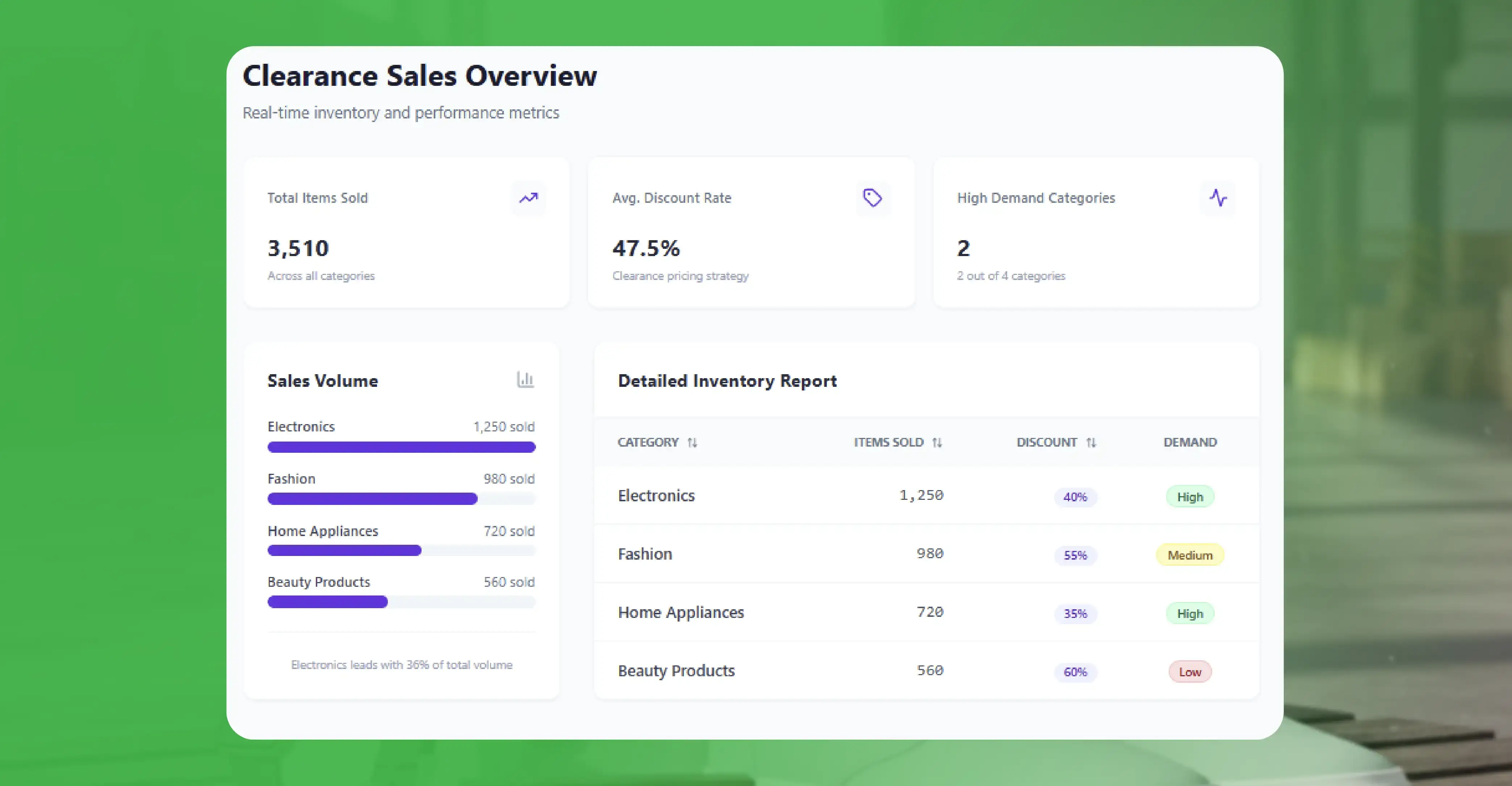Select the Home Appliances table row name
This screenshot has width=1512, height=786.
click(681, 612)
